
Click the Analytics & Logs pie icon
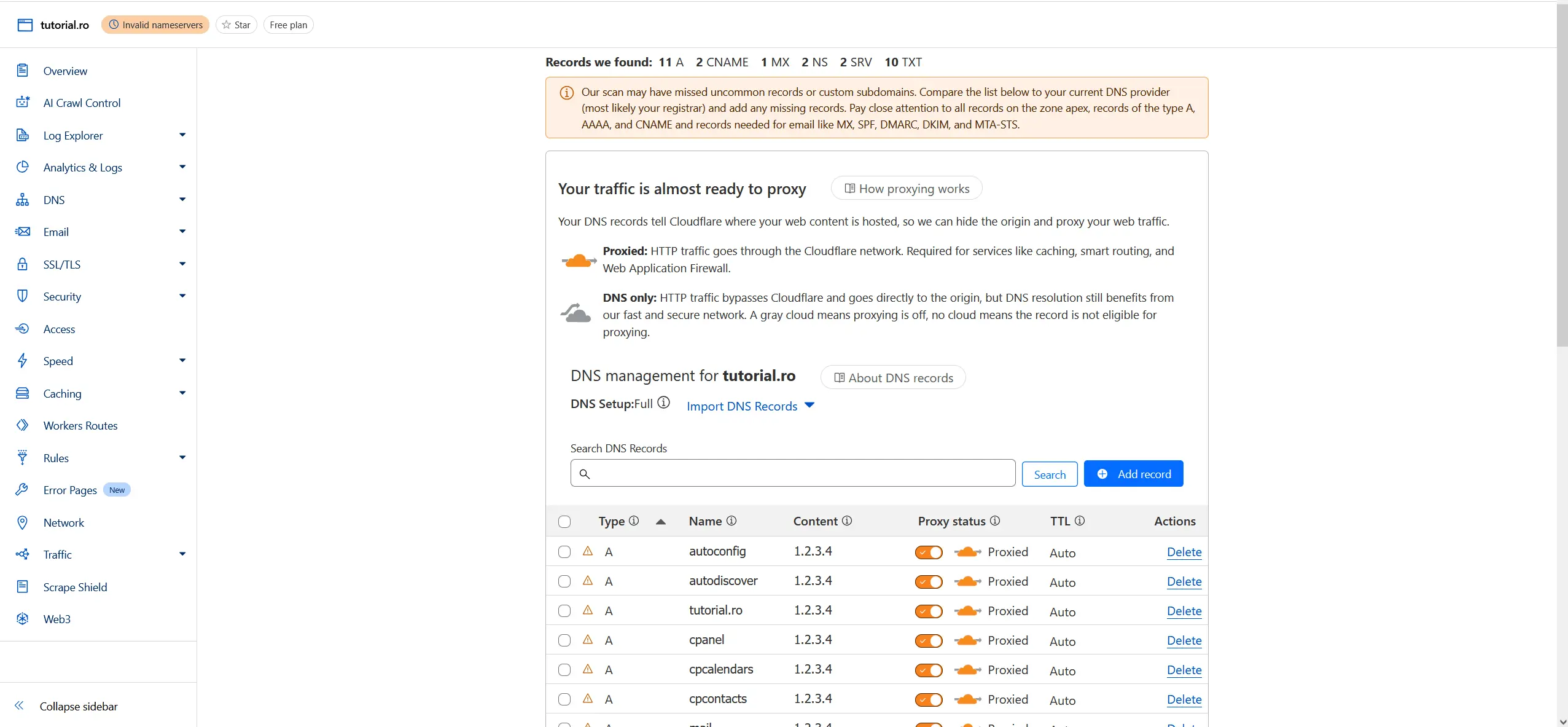(x=23, y=167)
